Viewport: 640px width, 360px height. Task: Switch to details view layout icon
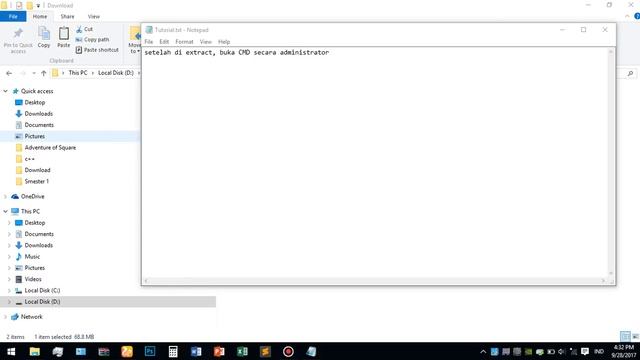click(x=625, y=336)
